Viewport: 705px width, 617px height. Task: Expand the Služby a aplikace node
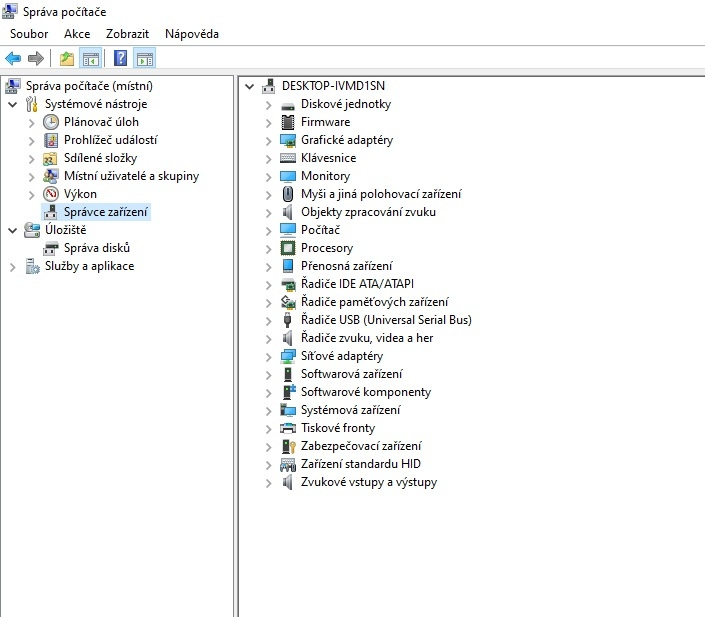(x=12, y=266)
